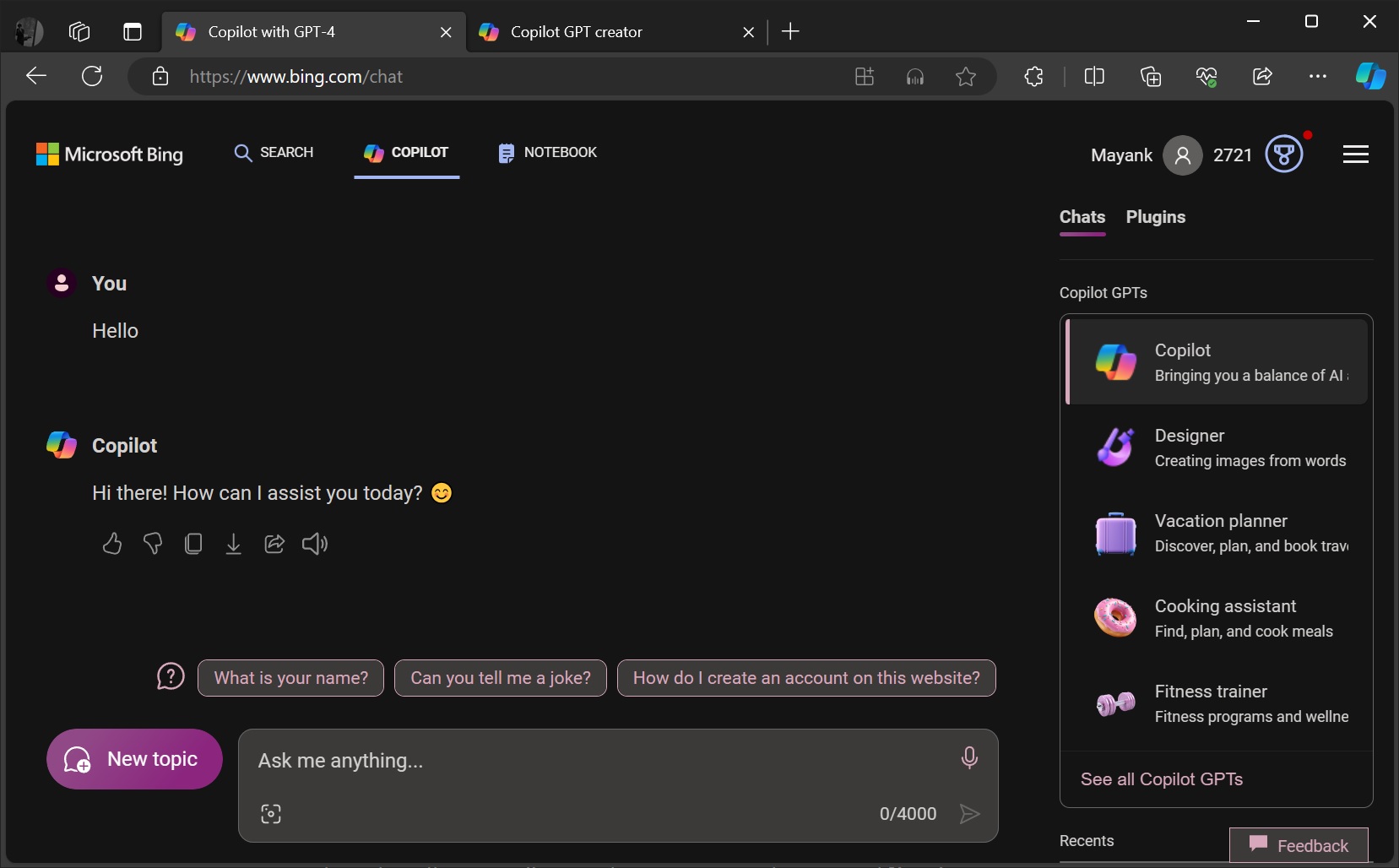Image resolution: width=1399 pixels, height=868 pixels.
Task: Open a new browser tab
Action: pyautogui.click(x=790, y=32)
